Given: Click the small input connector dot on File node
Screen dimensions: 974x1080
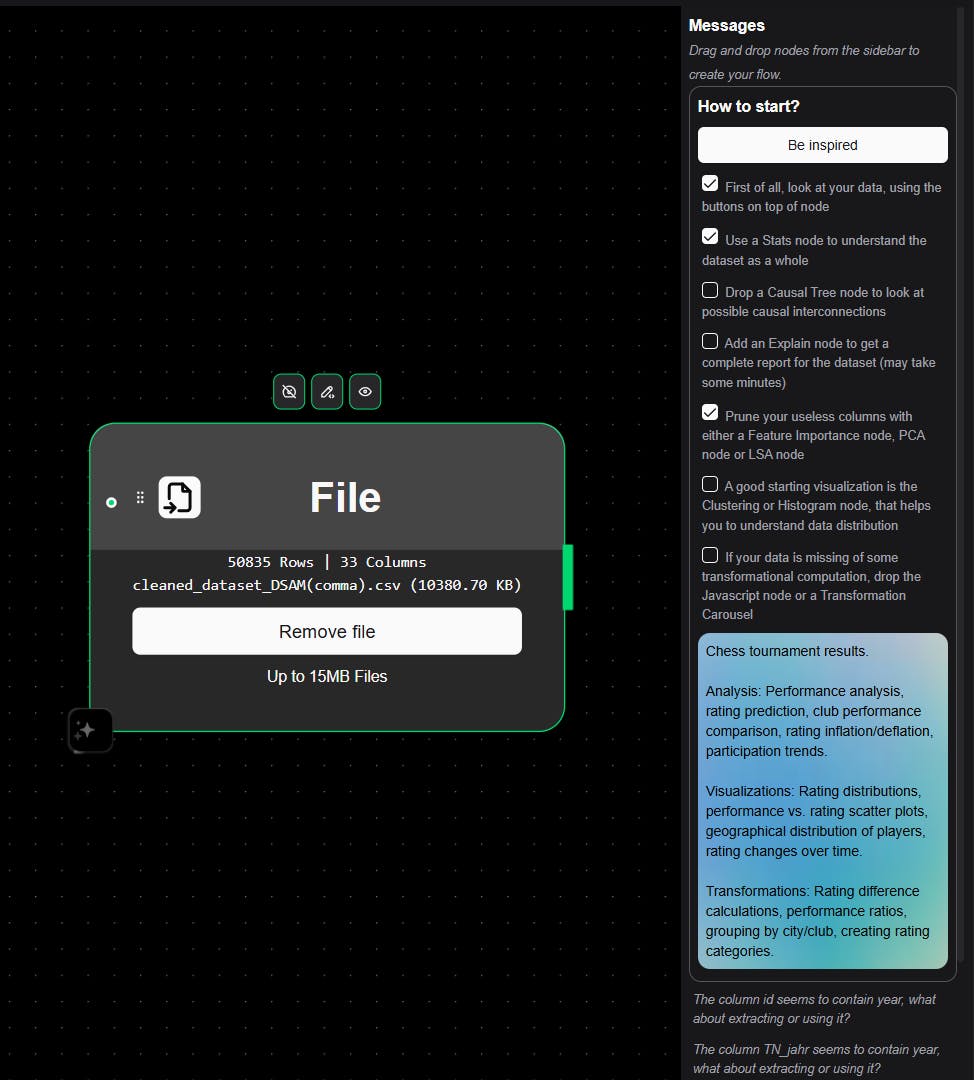Looking at the screenshot, I should point(112,503).
